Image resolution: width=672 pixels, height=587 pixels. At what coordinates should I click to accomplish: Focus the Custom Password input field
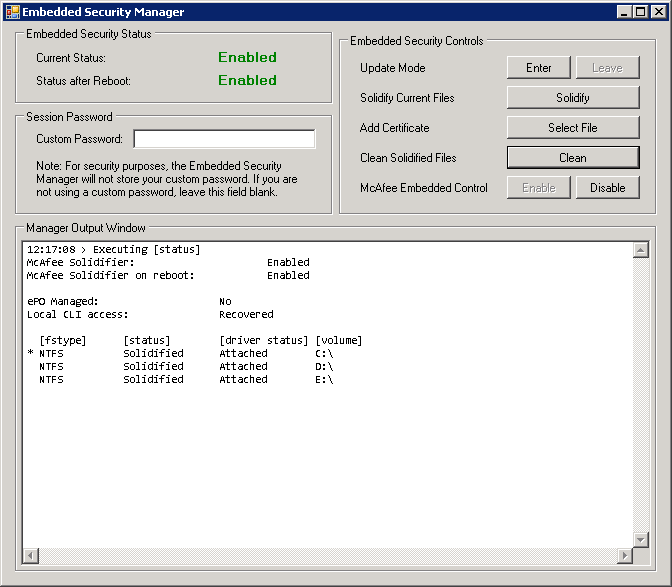(224, 139)
